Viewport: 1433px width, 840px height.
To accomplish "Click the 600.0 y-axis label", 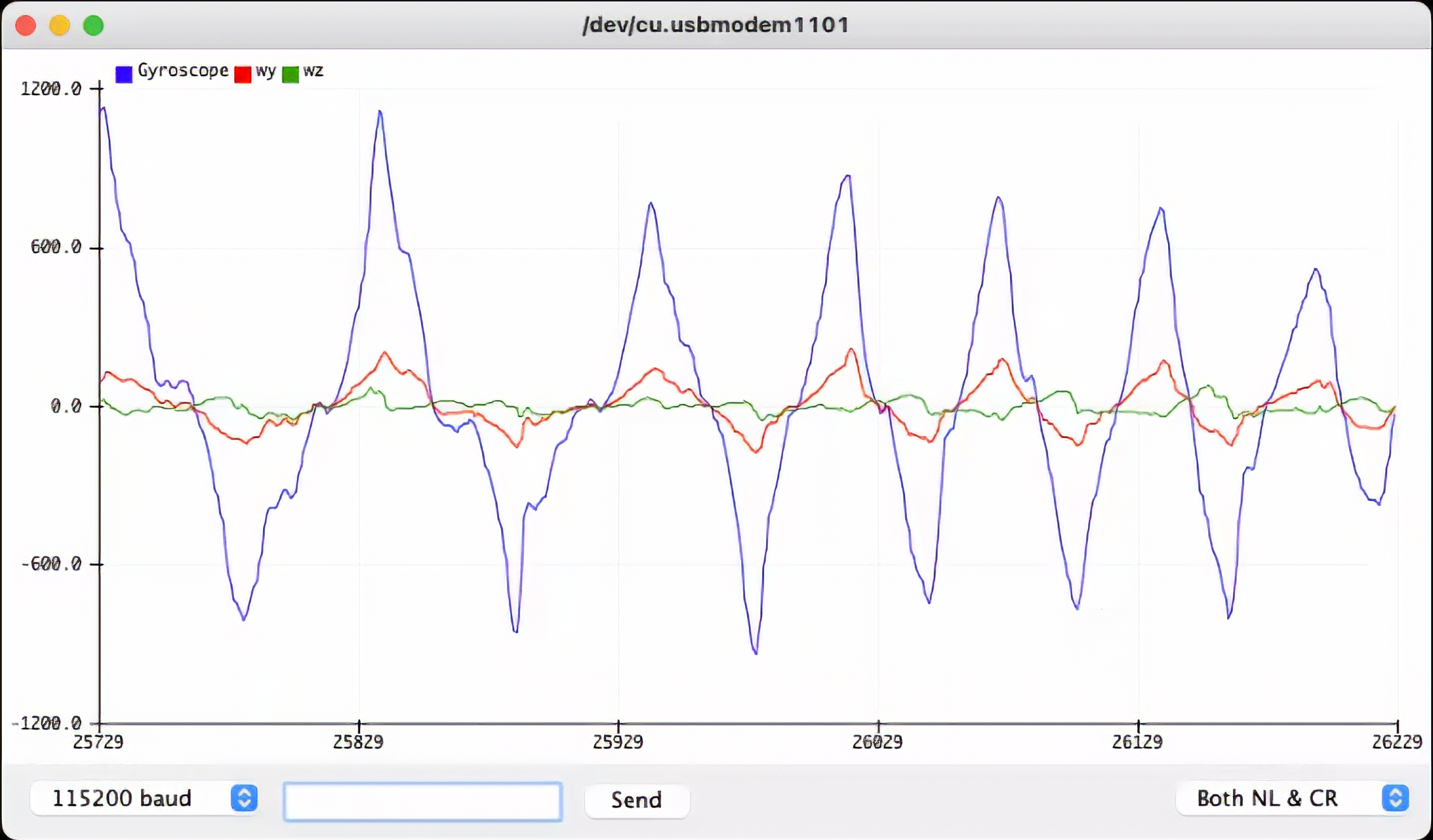I will pyautogui.click(x=56, y=246).
